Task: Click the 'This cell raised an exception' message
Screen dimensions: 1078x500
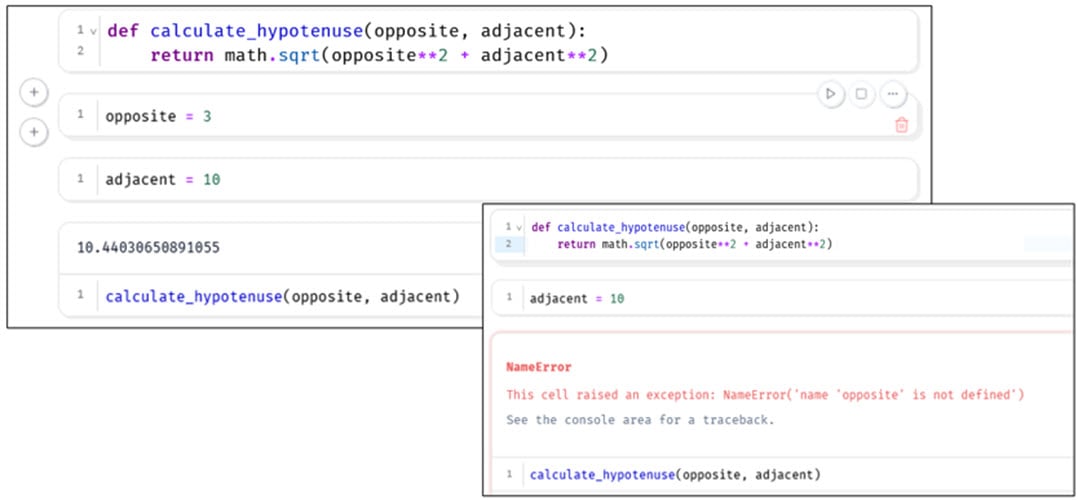Action: (x=764, y=395)
